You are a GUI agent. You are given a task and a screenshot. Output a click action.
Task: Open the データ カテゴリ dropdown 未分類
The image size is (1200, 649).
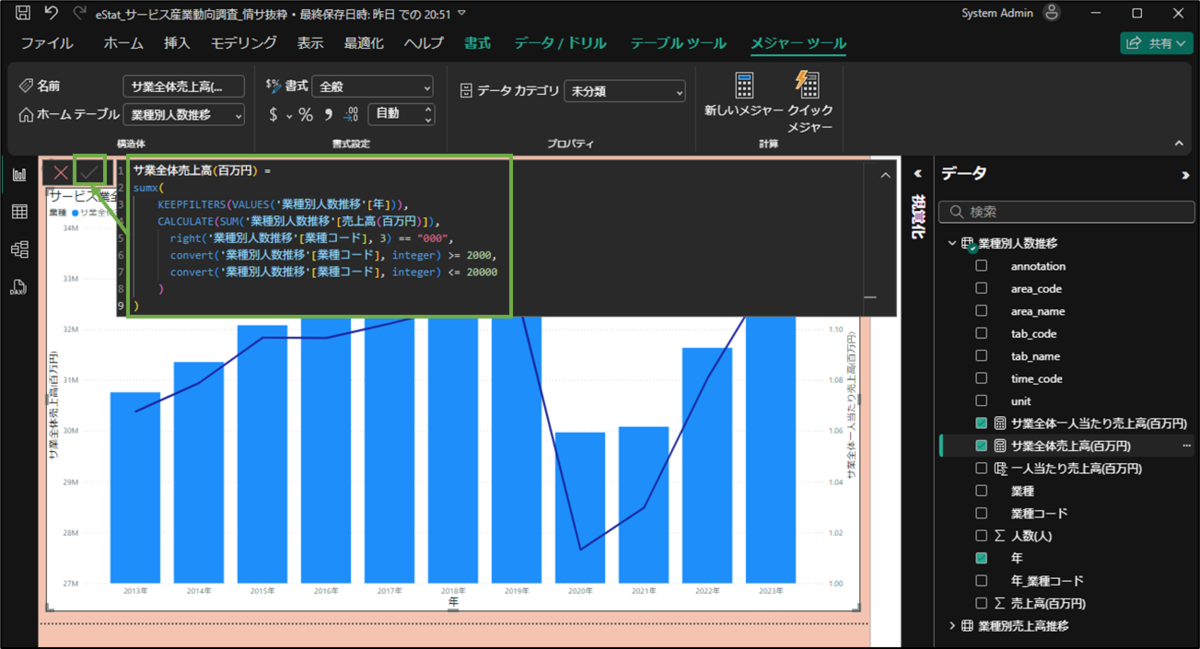click(x=625, y=91)
